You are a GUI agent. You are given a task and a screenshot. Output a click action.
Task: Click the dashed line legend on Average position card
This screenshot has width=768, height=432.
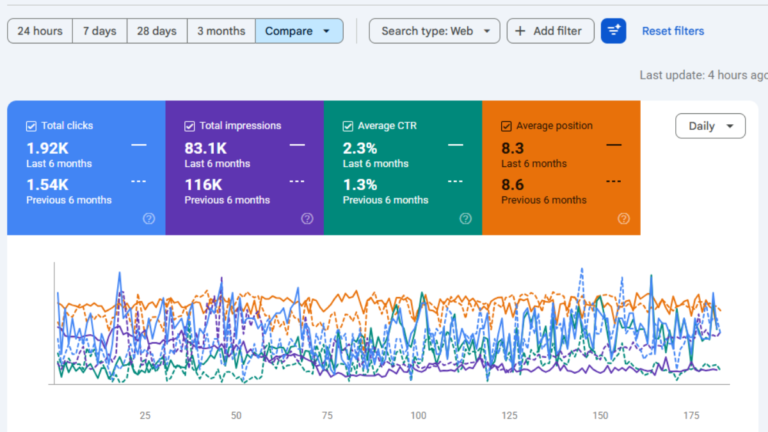[614, 181]
